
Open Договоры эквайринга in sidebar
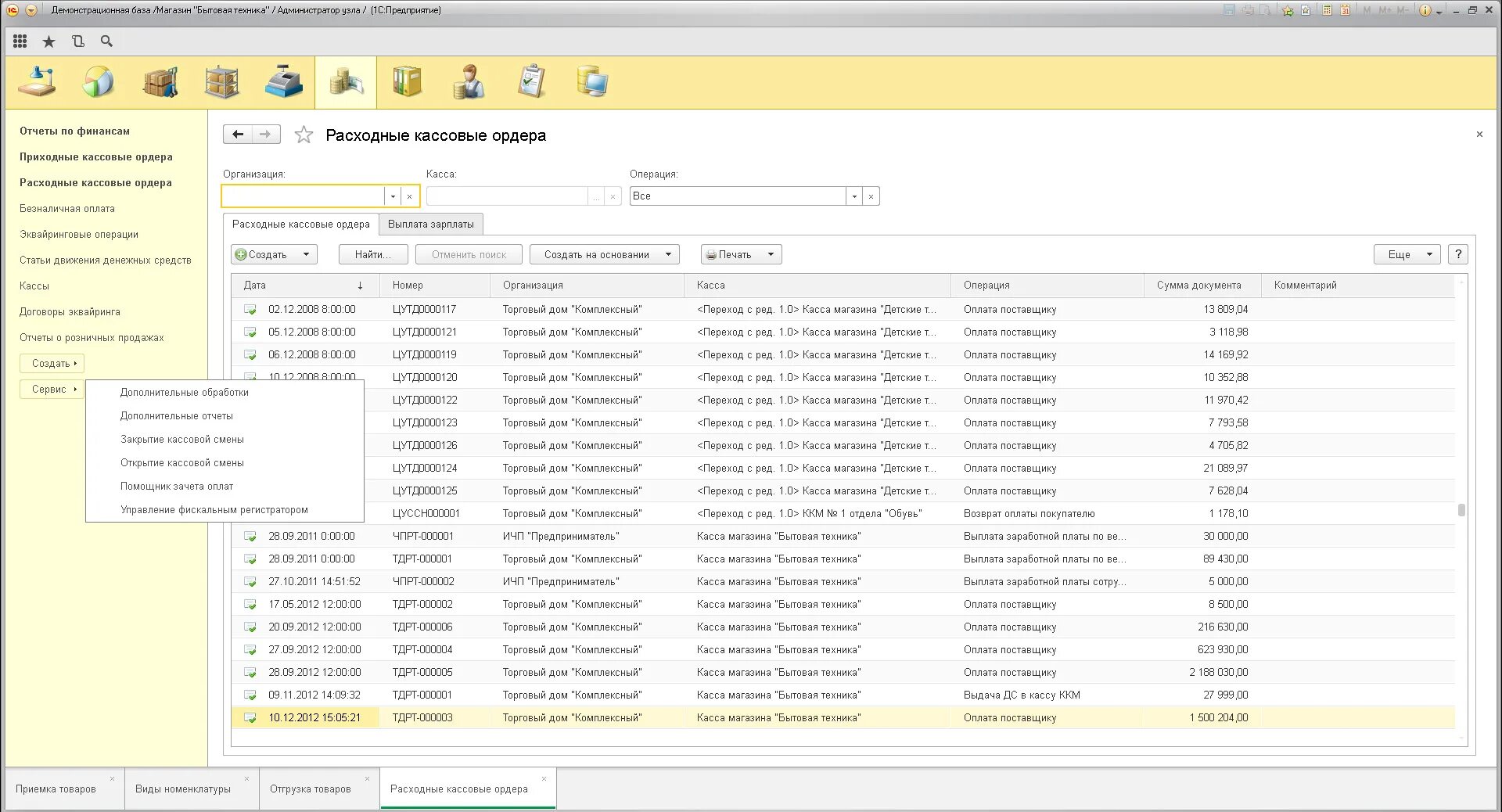pyautogui.click(x=70, y=312)
